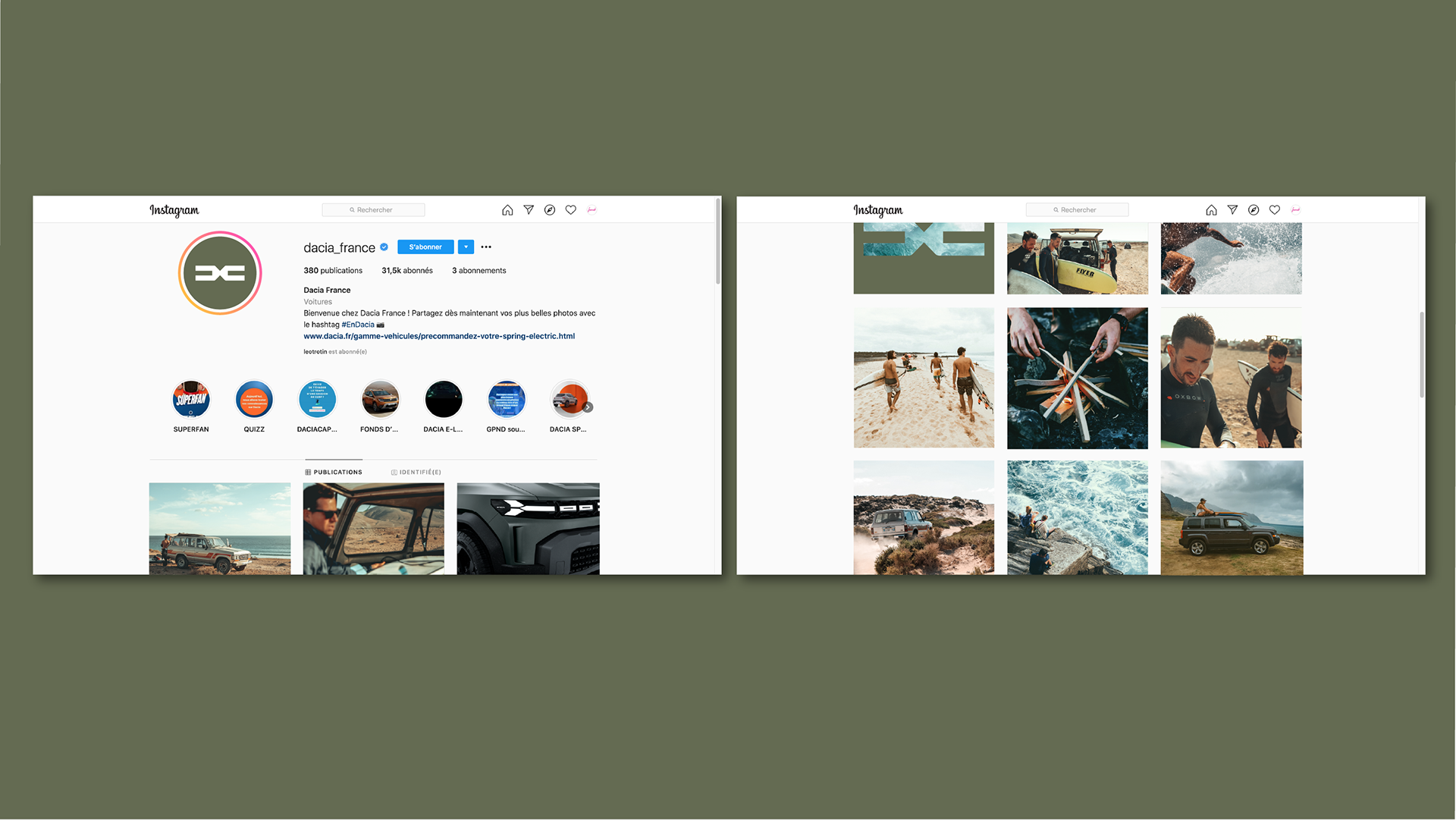1456x820 pixels.
Task: Click the Home icon in left window
Action: click(x=507, y=210)
